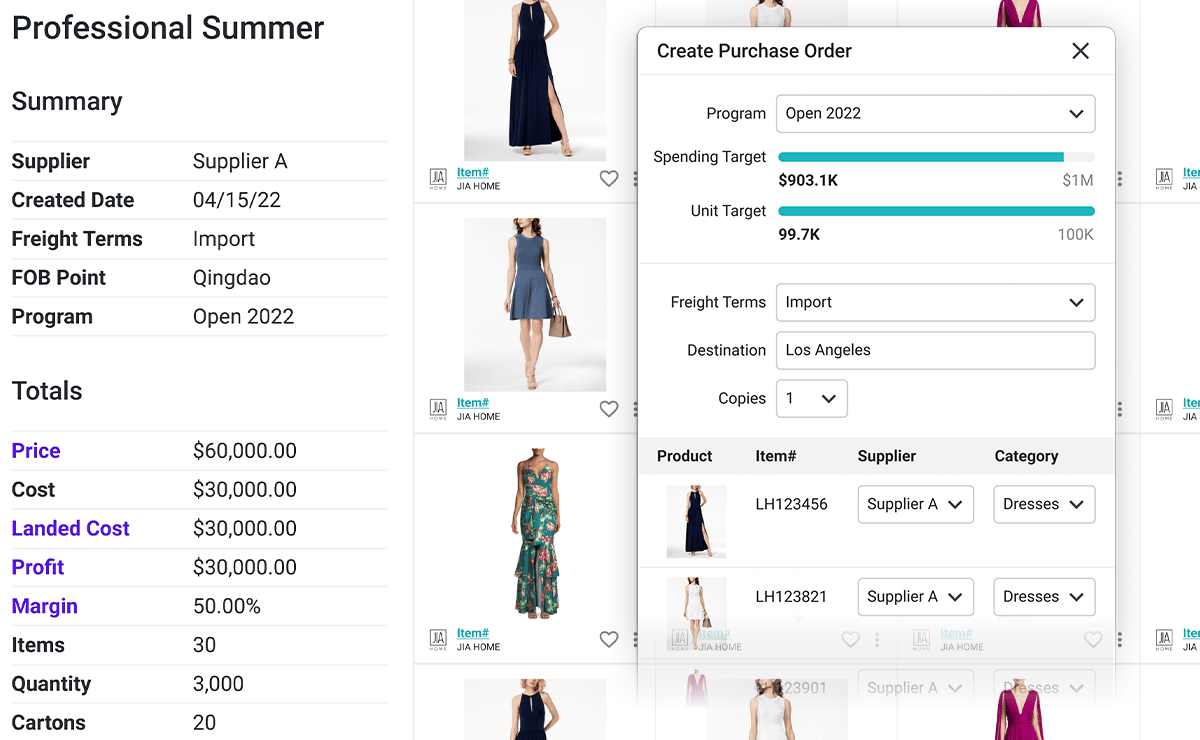Expand the Supplier A dropdown for item LH123456
Screen dimensions: 1200x740
coord(915,504)
